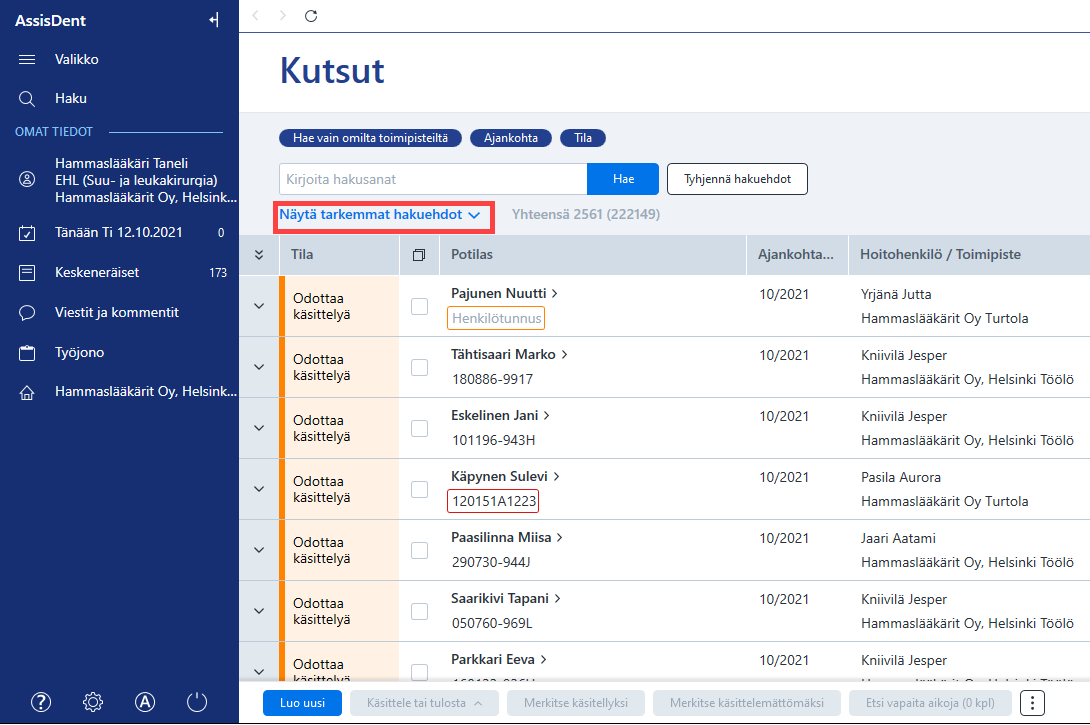Open the Työjono clipboard icon
Viewport: 1090px width, 725px height.
pyautogui.click(x=26, y=353)
